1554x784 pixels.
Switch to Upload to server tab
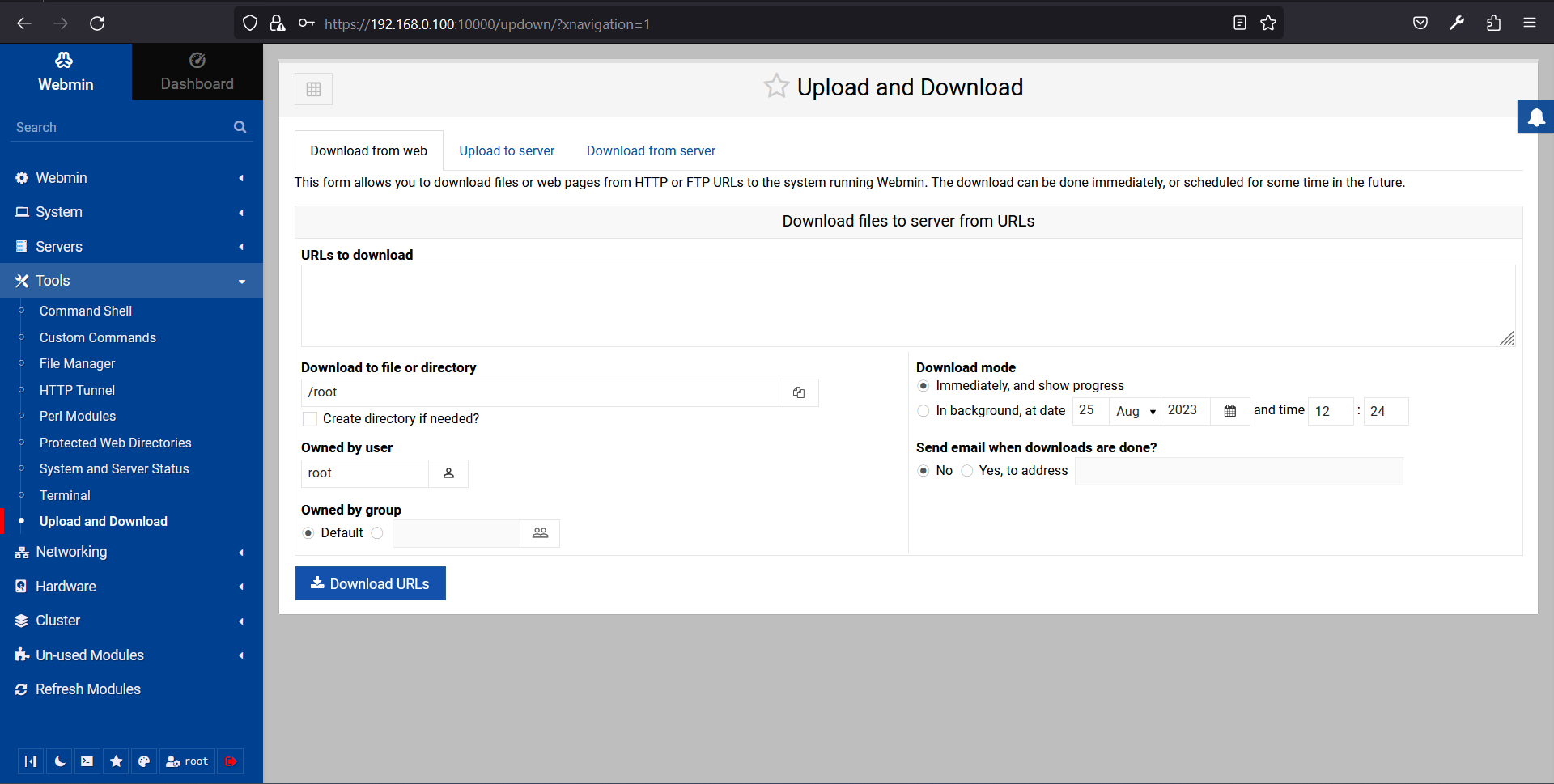[507, 150]
